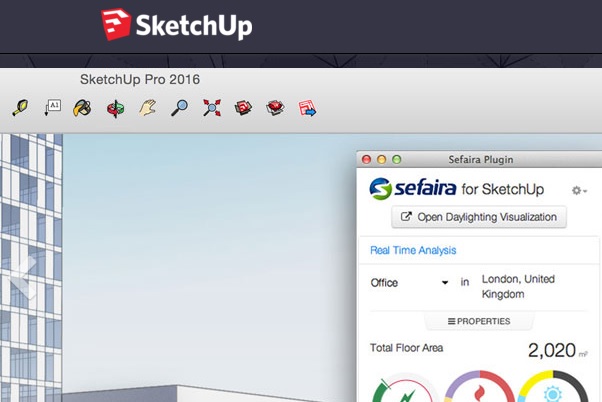Click the London, United Kingdom location
The height and width of the screenshot is (402, 602).
518,286
